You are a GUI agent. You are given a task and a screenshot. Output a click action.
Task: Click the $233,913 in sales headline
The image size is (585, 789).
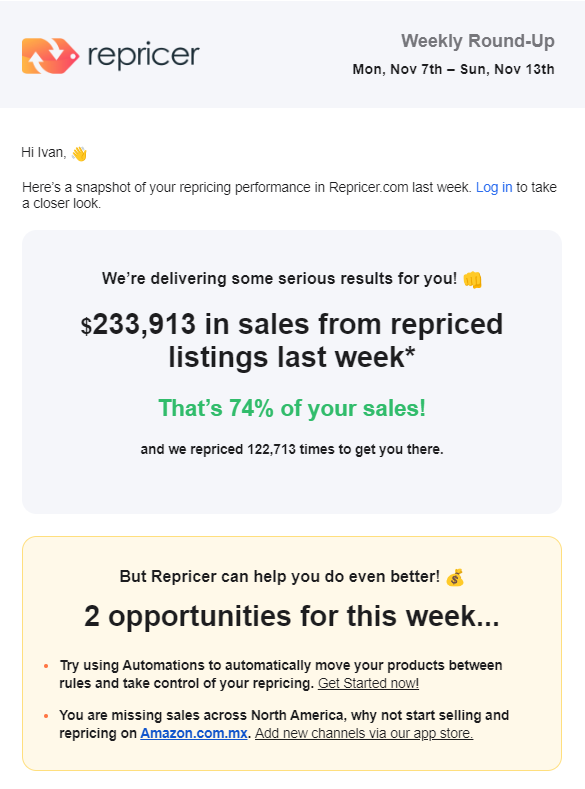[292, 341]
